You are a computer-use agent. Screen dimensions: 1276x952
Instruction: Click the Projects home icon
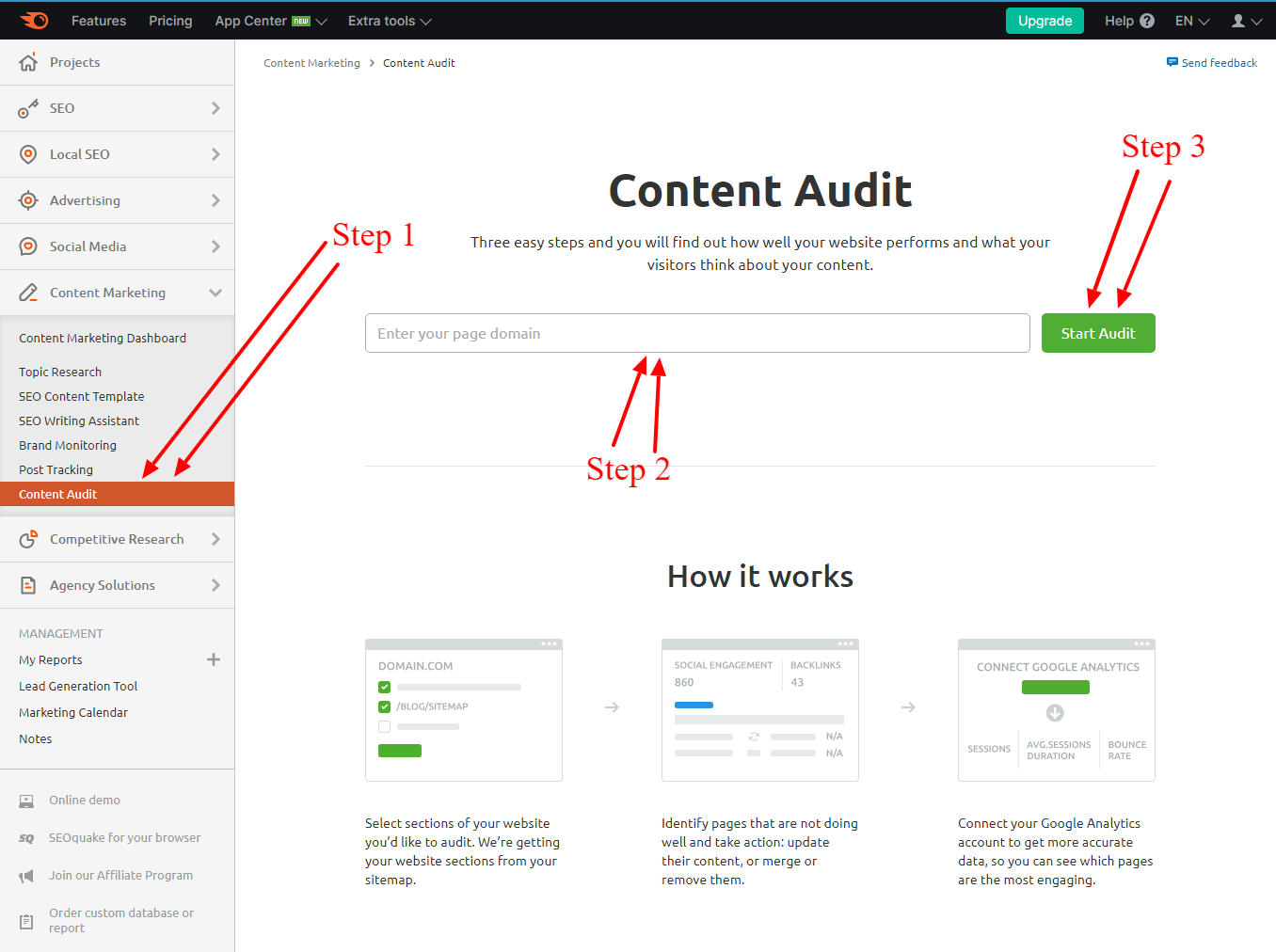(x=28, y=62)
